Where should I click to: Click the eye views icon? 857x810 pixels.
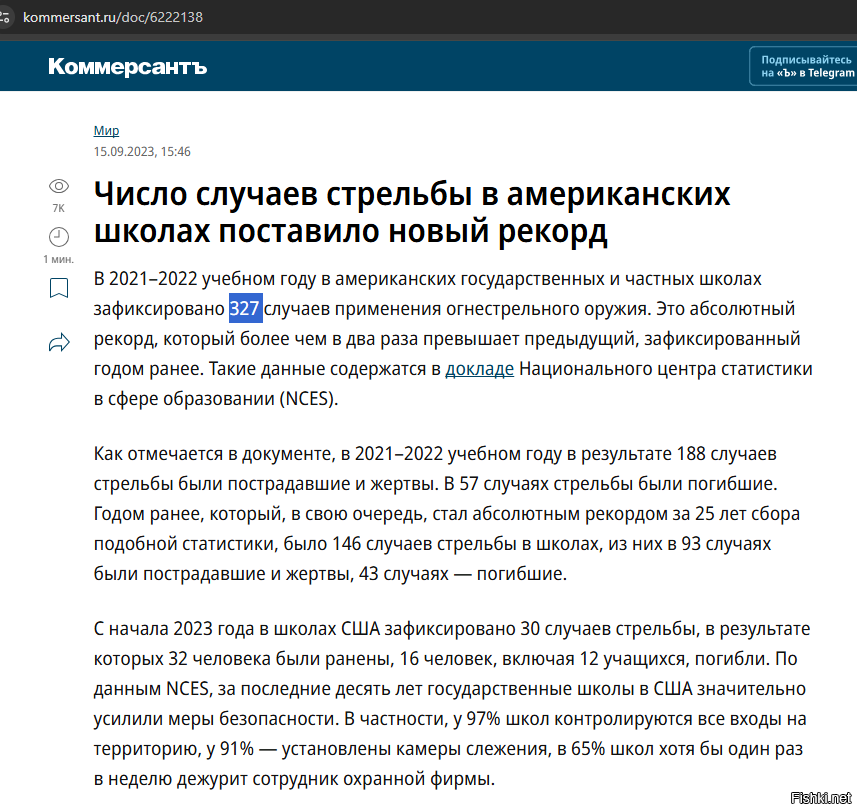(59, 186)
